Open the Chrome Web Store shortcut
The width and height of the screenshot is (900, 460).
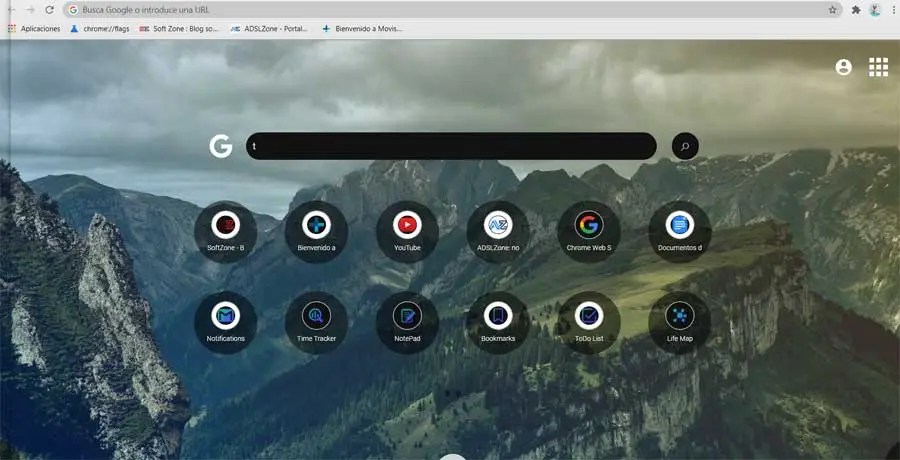coord(589,231)
